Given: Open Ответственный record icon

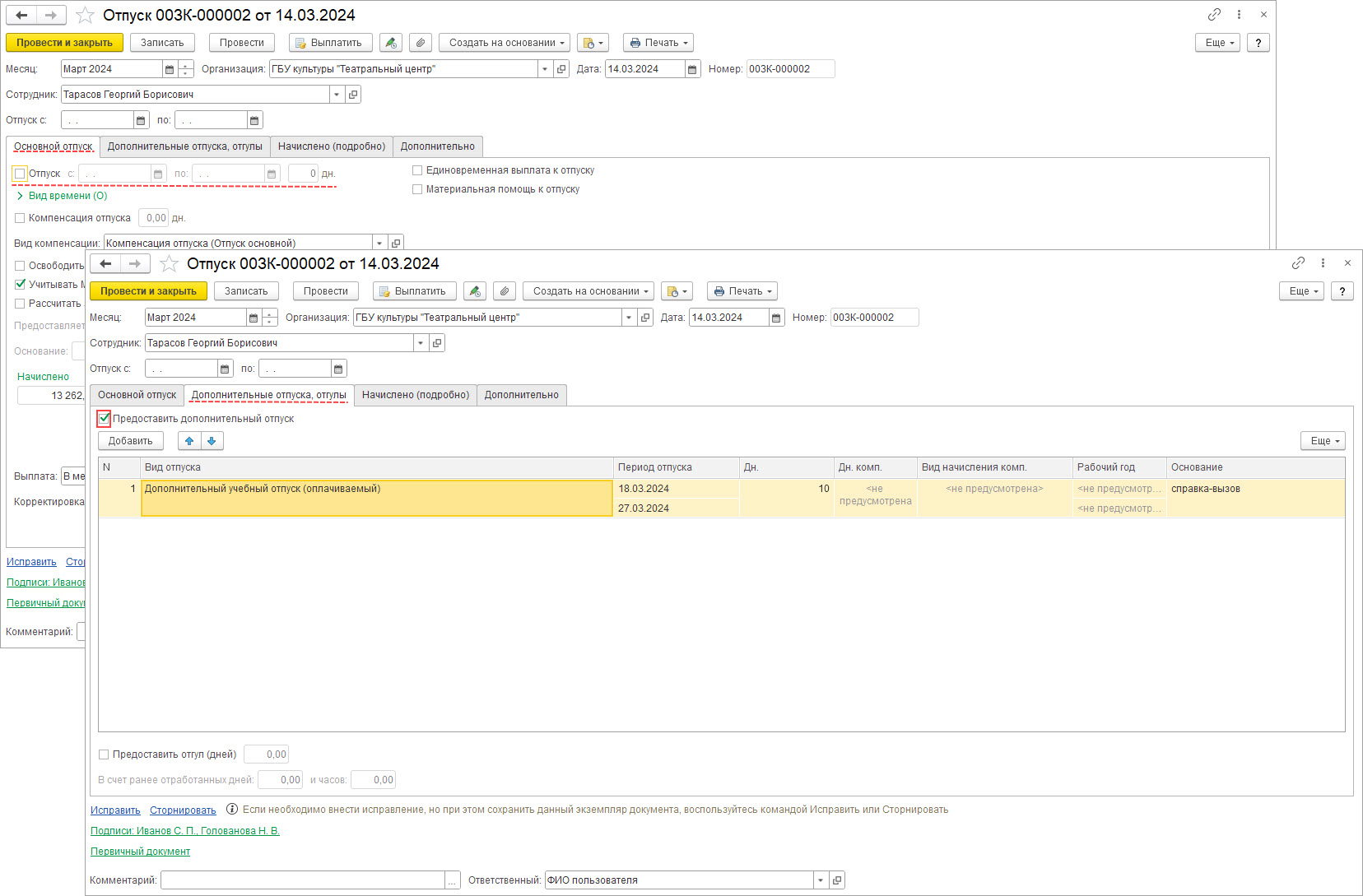Looking at the screenshot, I should point(837,880).
